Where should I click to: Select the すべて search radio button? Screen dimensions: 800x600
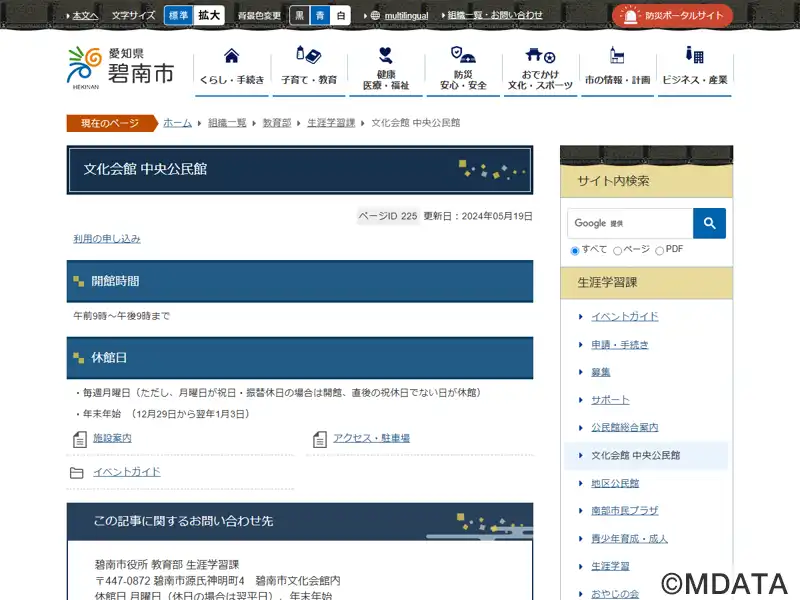575,250
